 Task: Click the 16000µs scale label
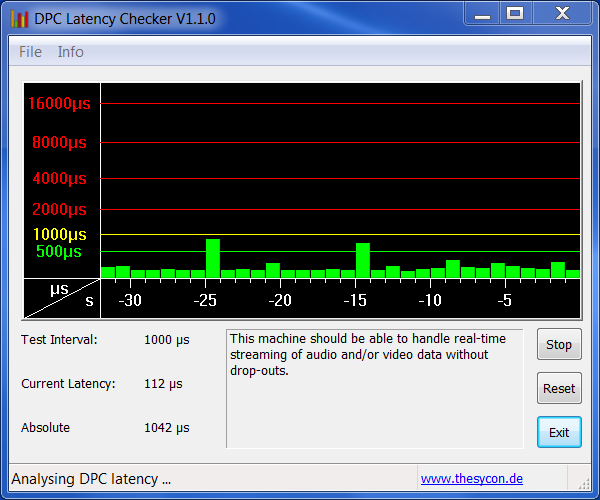pyautogui.click(x=59, y=103)
